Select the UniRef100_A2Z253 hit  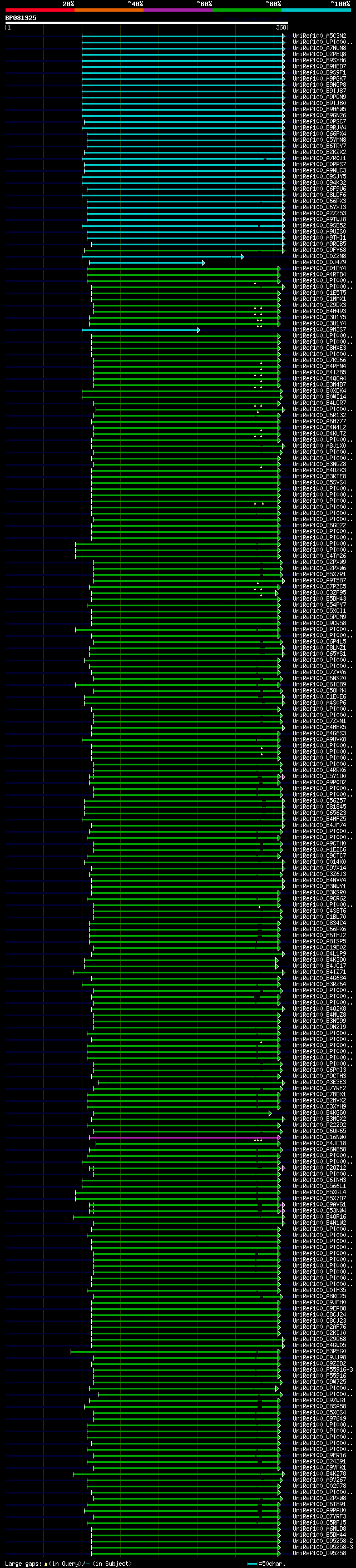point(319,213)
